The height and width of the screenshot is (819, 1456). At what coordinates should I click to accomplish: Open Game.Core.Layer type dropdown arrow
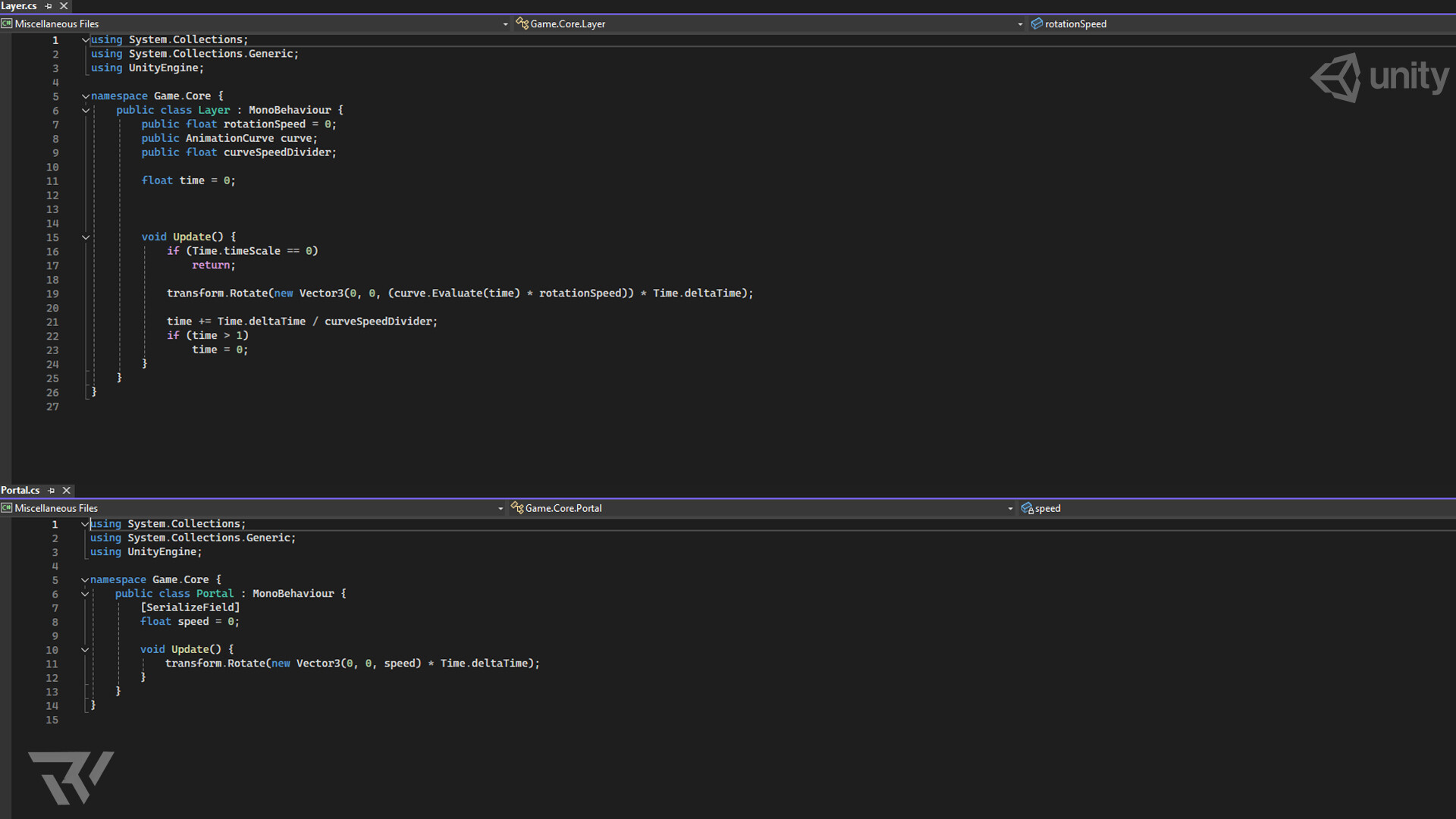pyautogui.click(x=1020, y=24)
